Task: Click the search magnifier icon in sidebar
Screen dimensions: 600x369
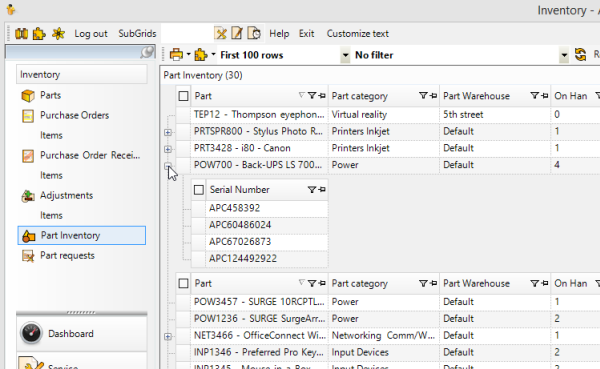Action: [x=147, y=52]
